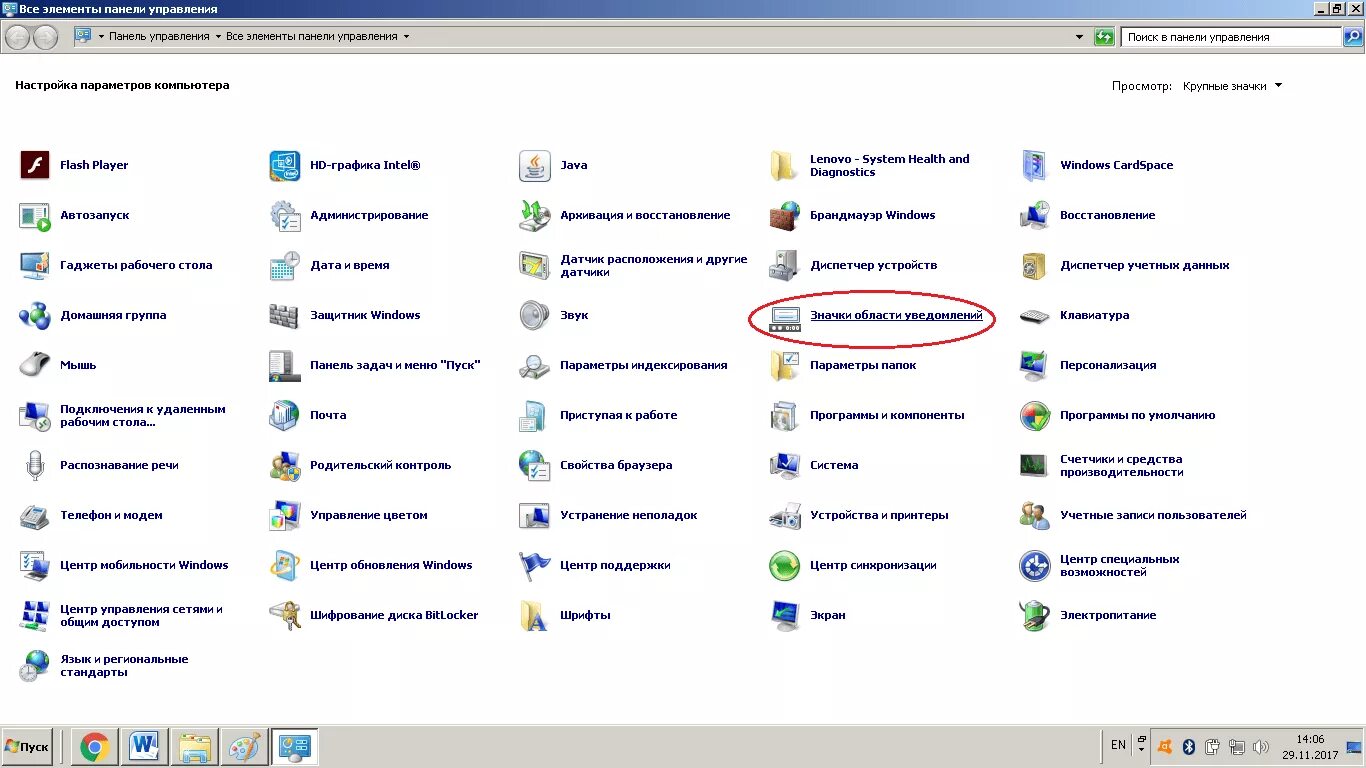1366x768 pixels.
Task: Click the Мышь mouse icon
Action: point(35,365)
